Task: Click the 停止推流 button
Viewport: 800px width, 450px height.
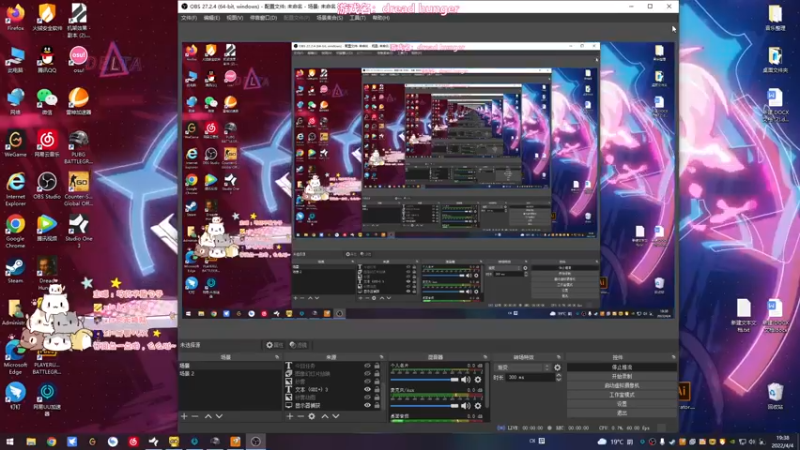Action: pos(621,367)
